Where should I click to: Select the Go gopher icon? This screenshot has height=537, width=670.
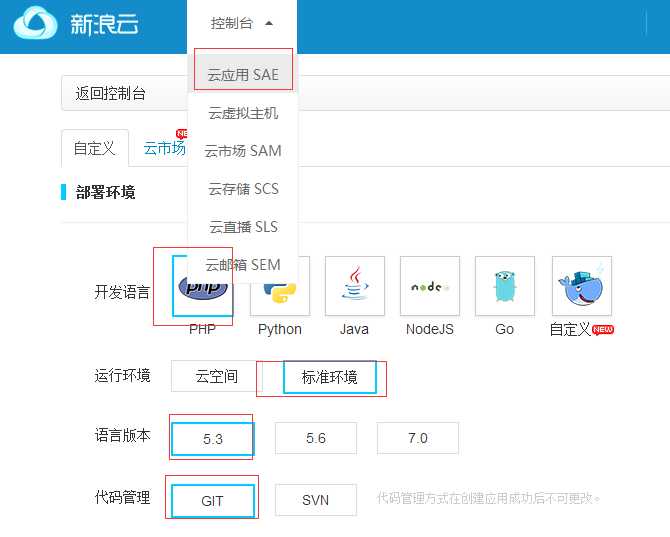coord(505,286)
